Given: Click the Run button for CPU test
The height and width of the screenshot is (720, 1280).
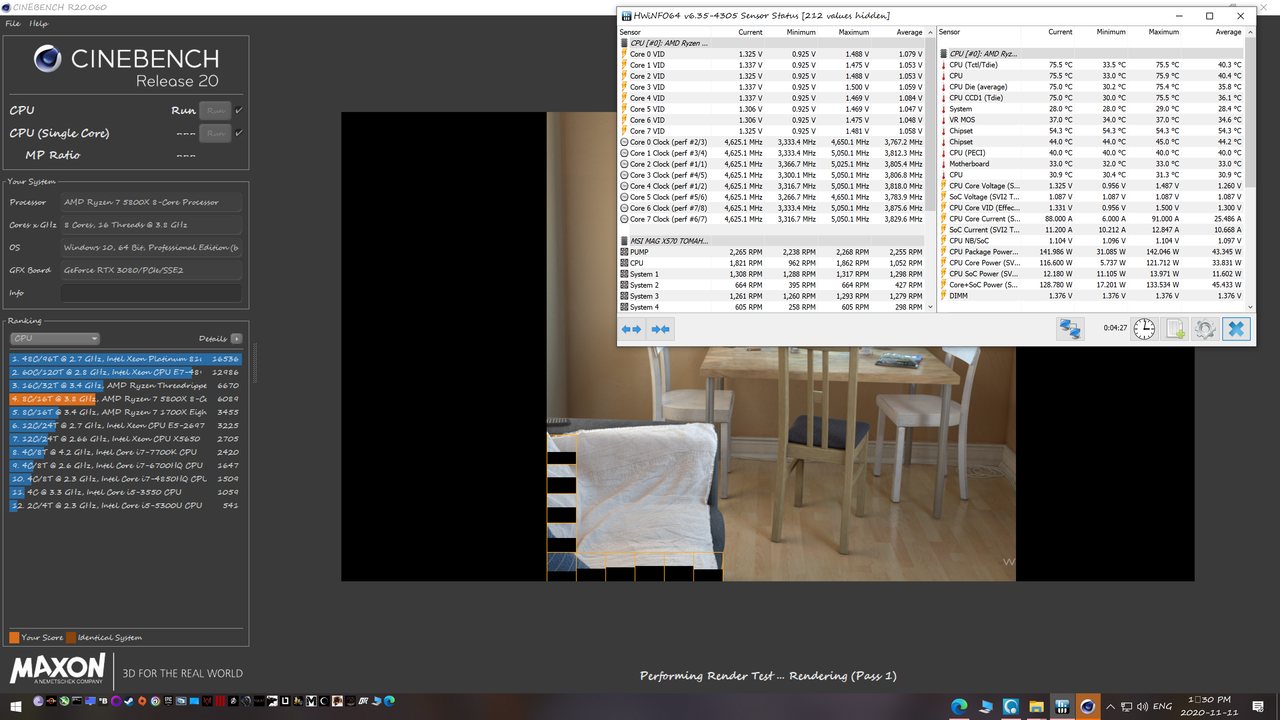Looking at the screenshot, I should tap(215, 111).
